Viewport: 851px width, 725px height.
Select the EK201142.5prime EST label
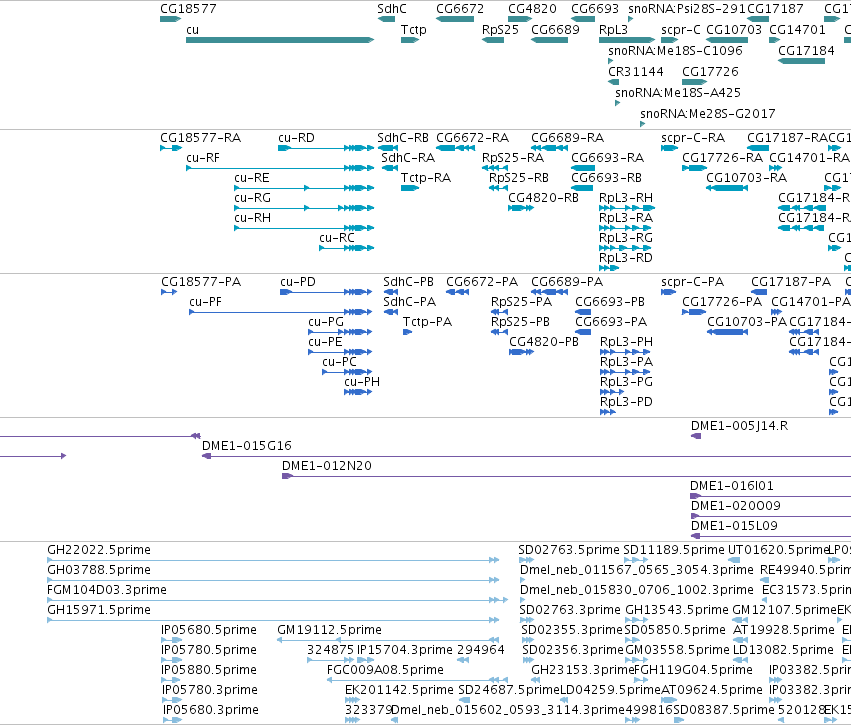[x=399, y=690]
